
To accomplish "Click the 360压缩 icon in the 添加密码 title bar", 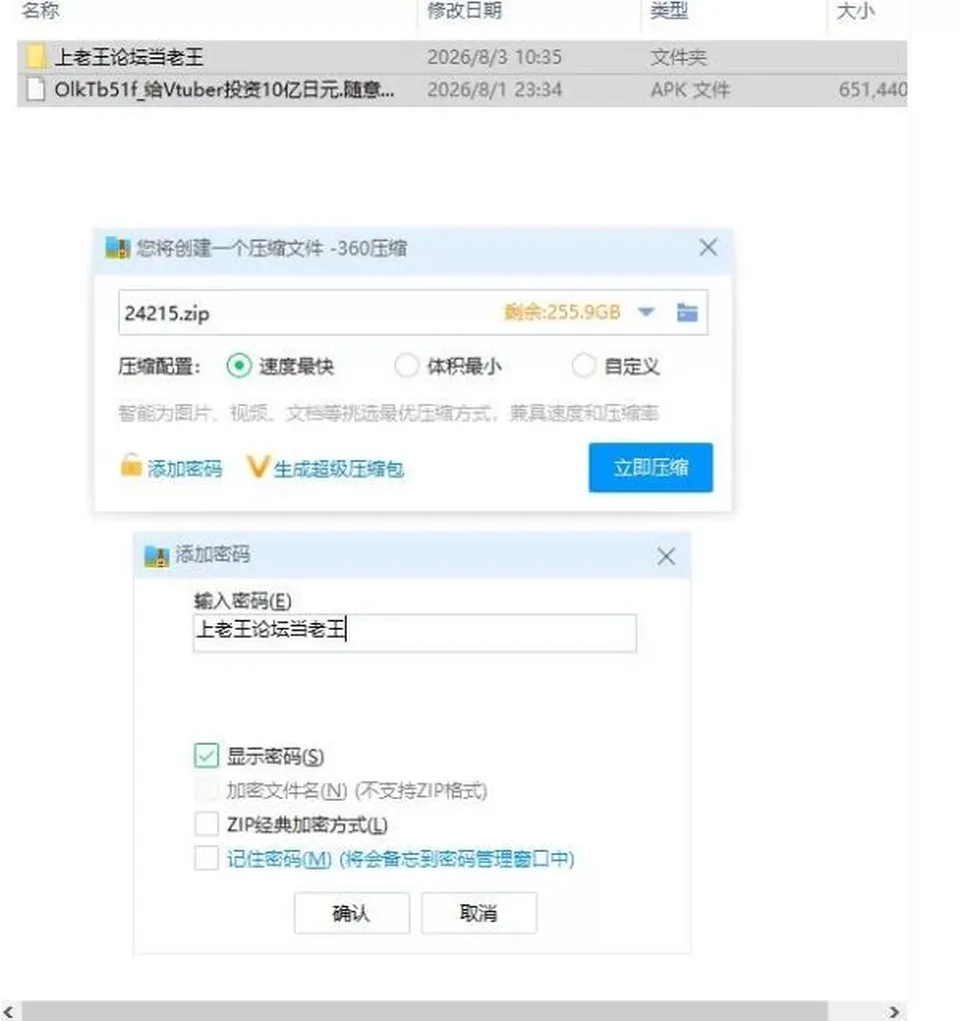I will pyautogui.click(x=156, y=555).
